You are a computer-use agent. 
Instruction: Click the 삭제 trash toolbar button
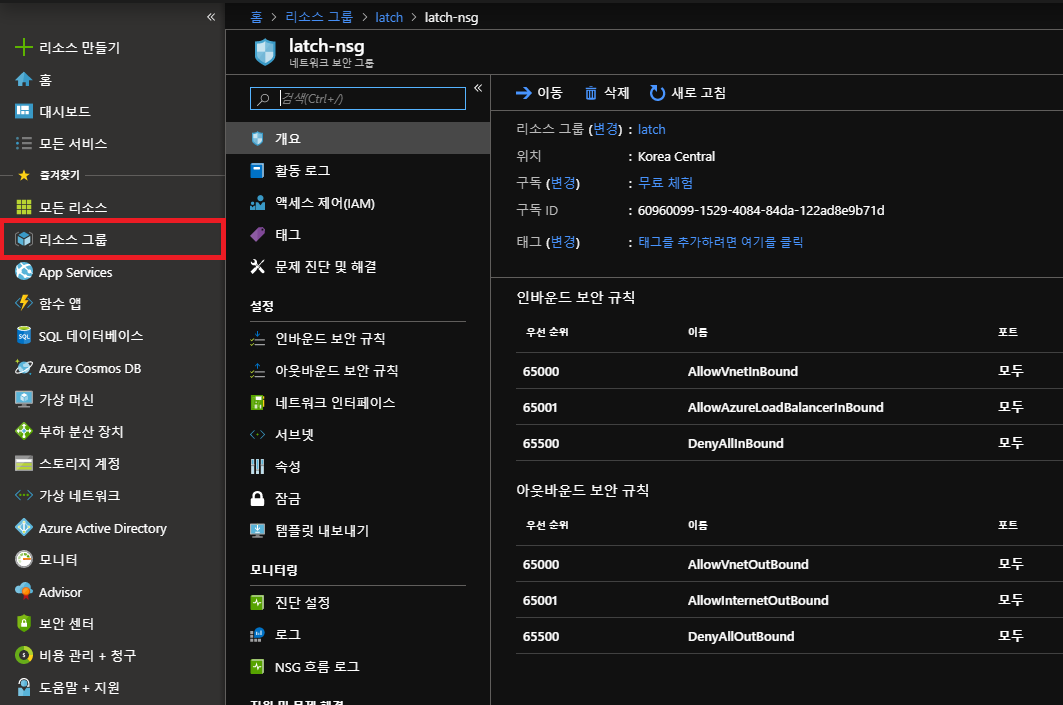(x=607, y=93)
